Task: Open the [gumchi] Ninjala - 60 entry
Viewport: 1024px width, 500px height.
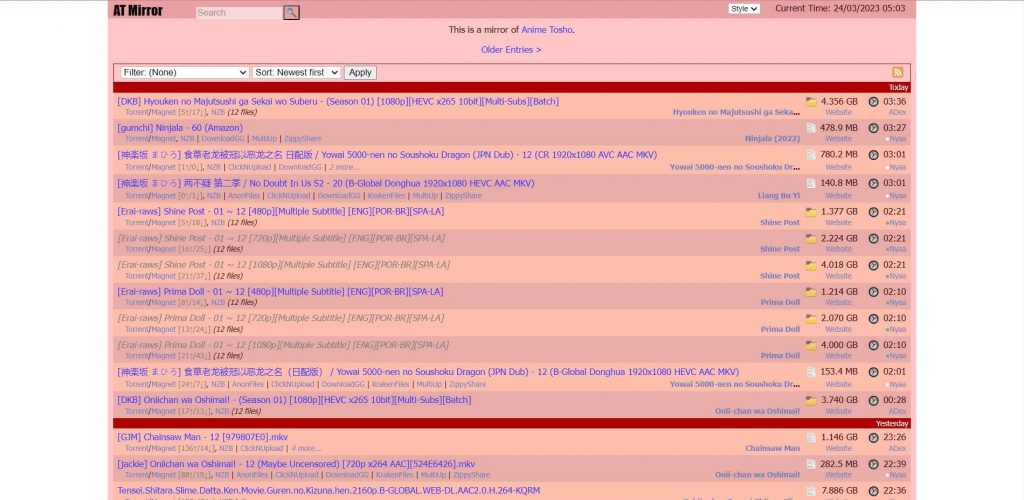Action: (180, 128)
